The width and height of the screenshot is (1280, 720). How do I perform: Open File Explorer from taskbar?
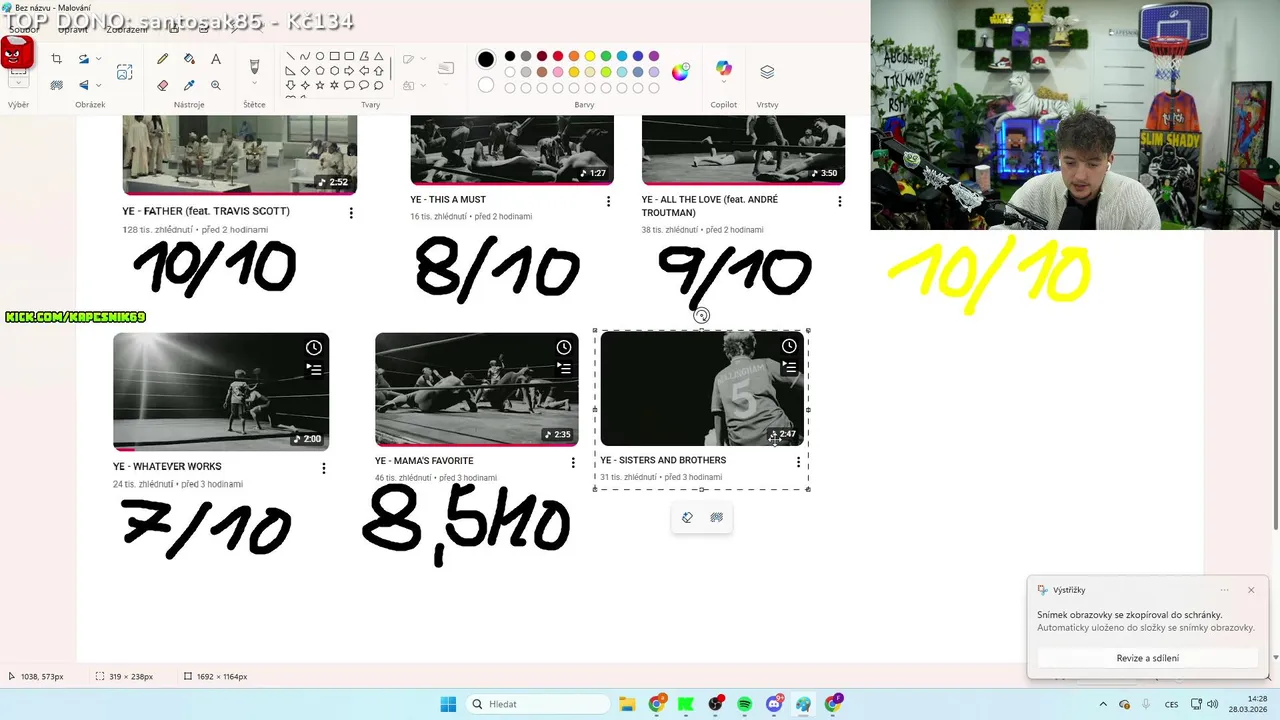[x=627, y=704]
